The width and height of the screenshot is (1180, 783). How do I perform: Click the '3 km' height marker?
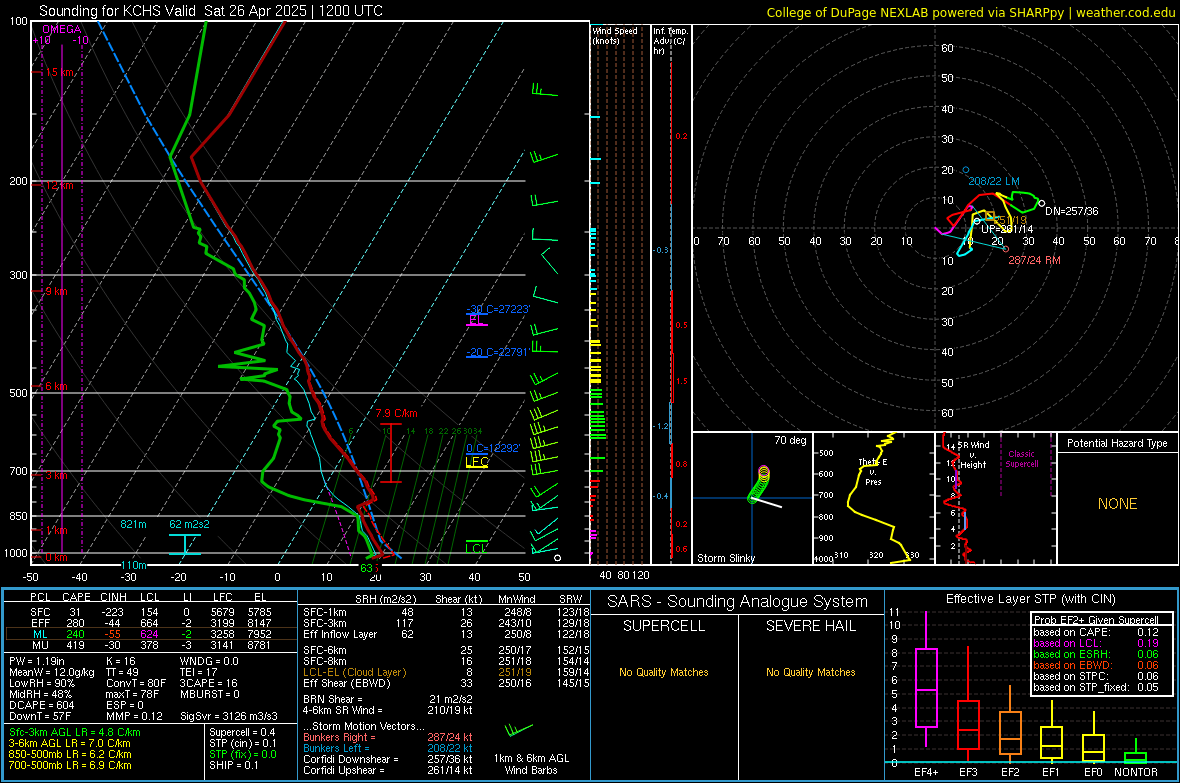(56, 475)
